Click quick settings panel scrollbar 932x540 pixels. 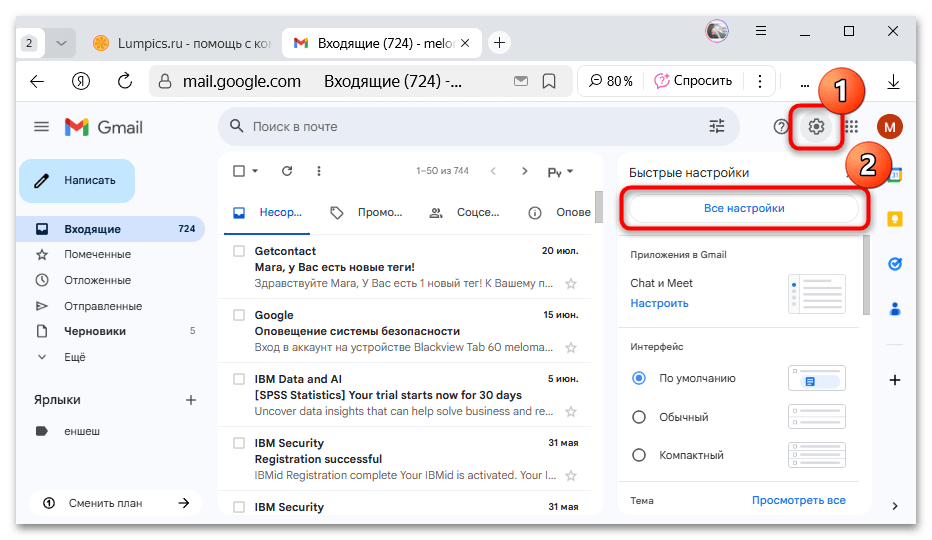pos(866,275)
